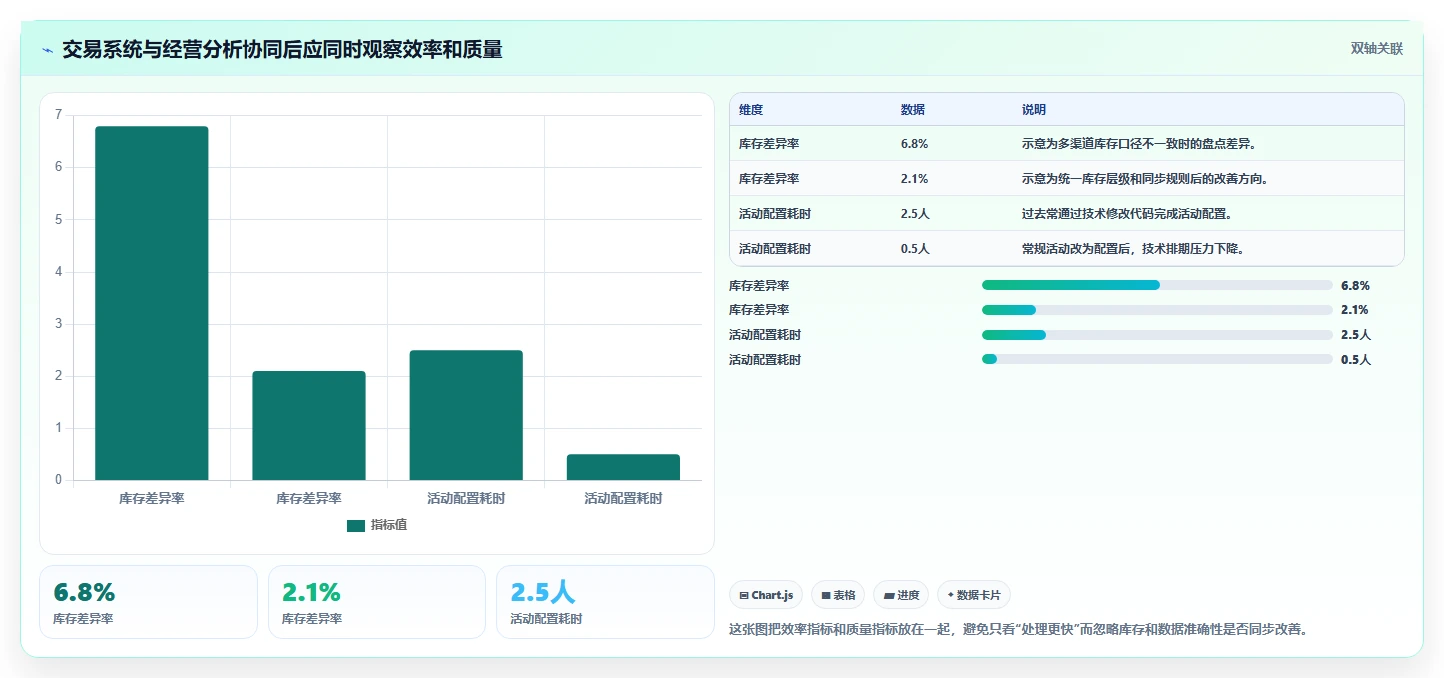Click the 进度 tag pill
The width and height of the screenshot is (1444, 678).
pos(901,595)
